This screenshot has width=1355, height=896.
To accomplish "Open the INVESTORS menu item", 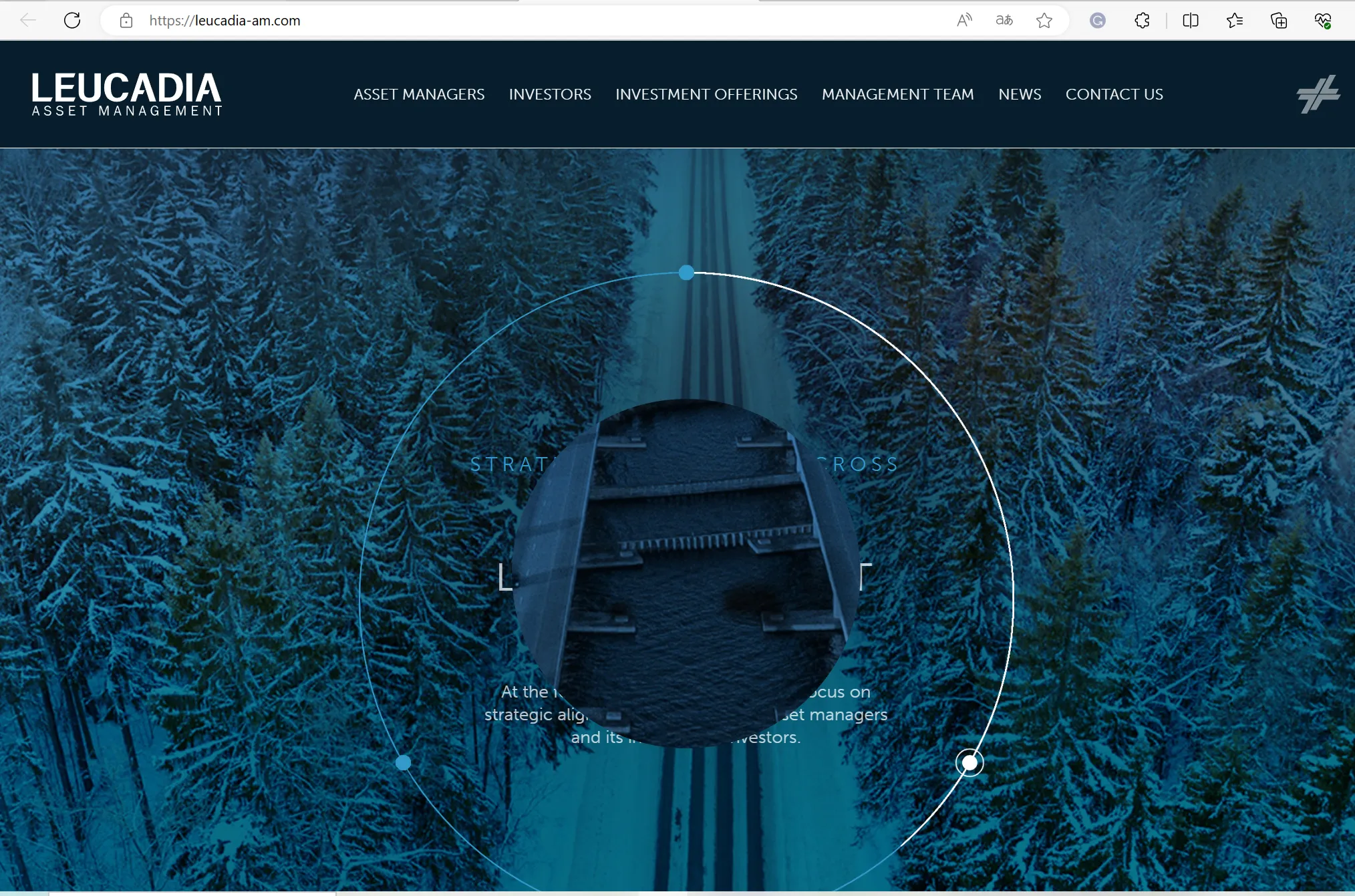I will pyautogui.click(x=550, y=94).
